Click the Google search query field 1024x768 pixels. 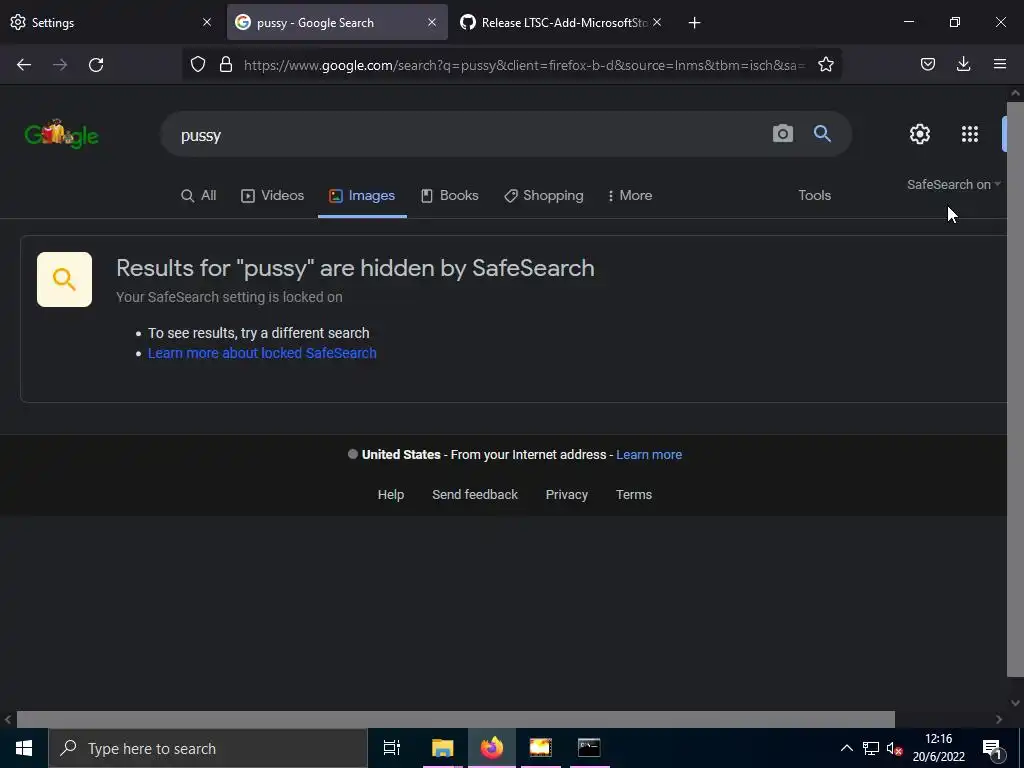coord(464,135)
